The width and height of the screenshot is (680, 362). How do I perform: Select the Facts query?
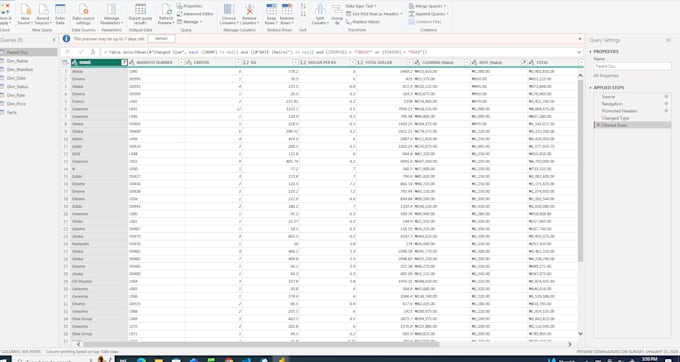pyautogui.click(x=11, y=112)
